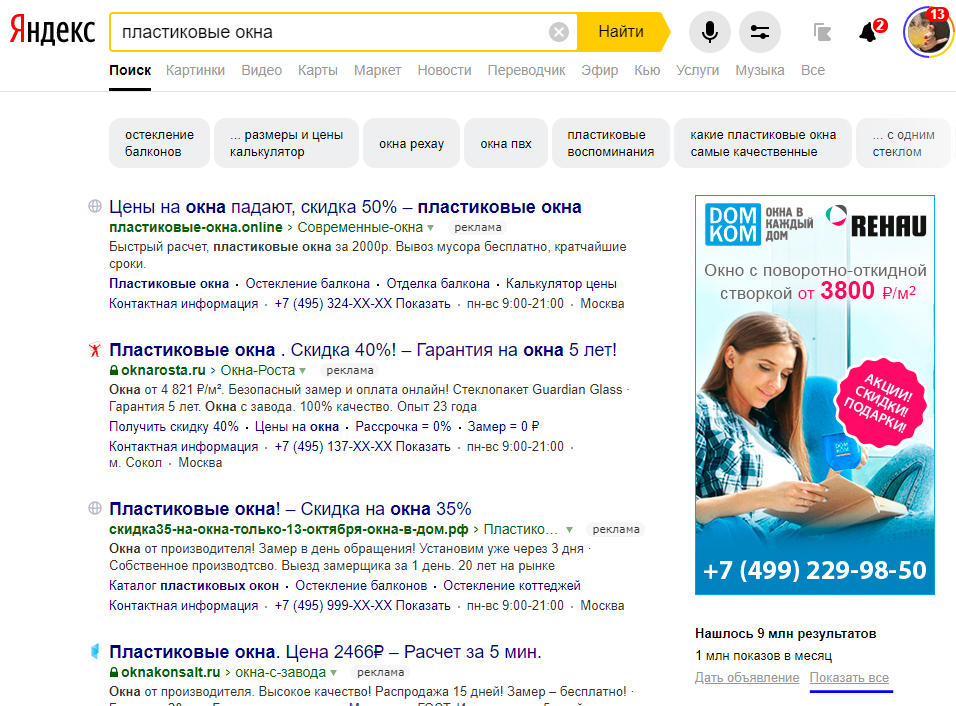Open result Скидка 40%! Гарантия на окна 5 лет

363,350
